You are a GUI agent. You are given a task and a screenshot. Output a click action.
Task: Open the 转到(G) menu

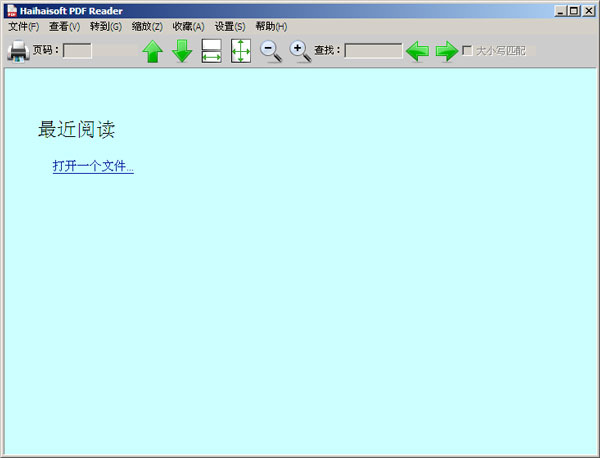(105, 26)
